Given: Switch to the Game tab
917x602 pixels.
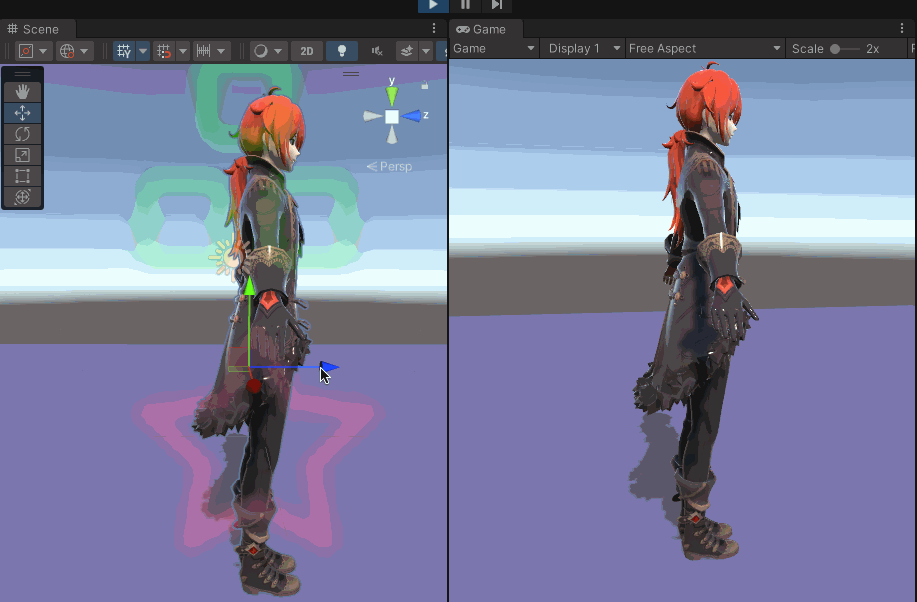Looking at the screenshot, I should tap(482, 29).
